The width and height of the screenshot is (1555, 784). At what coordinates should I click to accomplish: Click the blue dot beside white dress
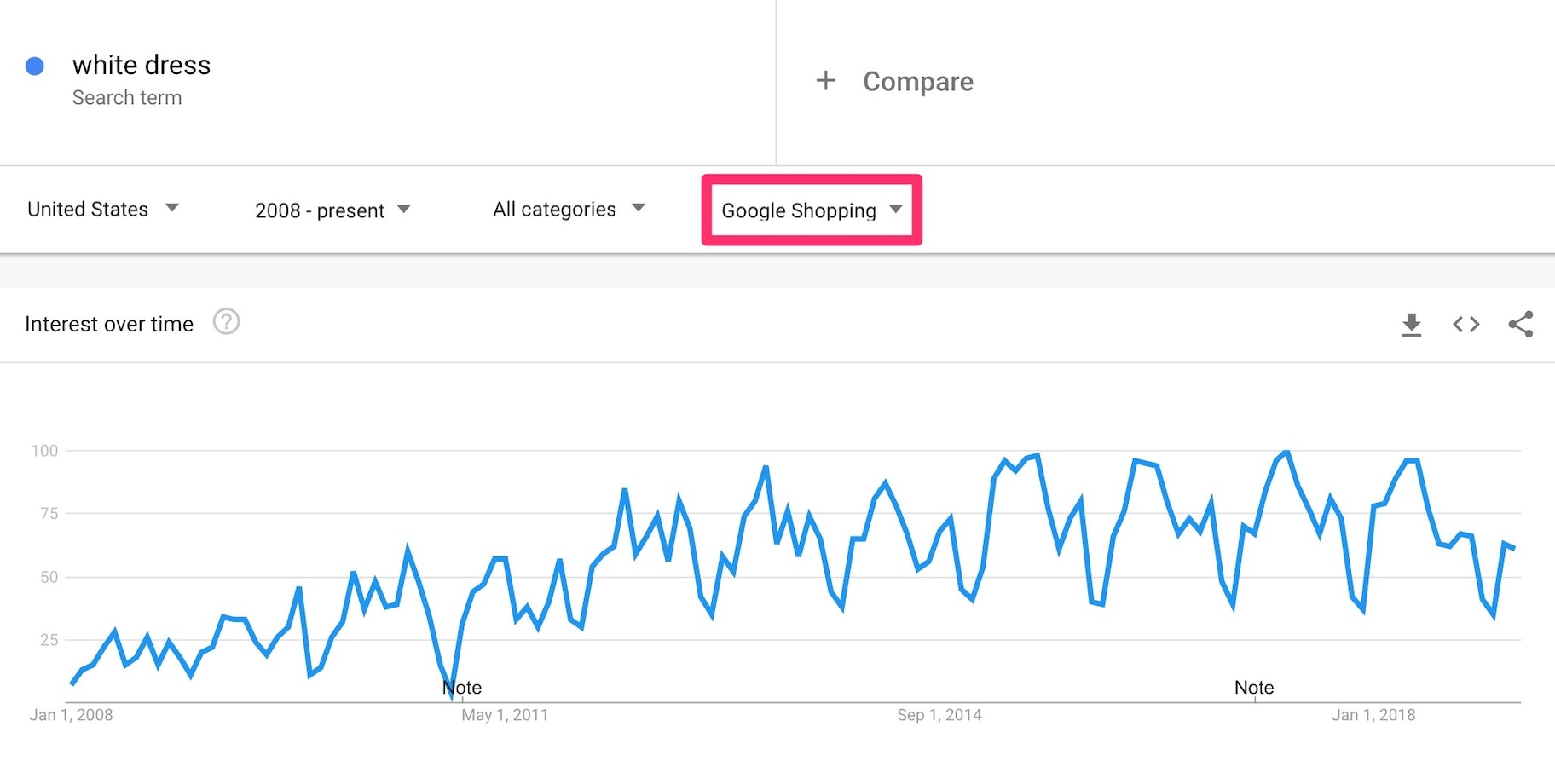(x=35, y=66)
